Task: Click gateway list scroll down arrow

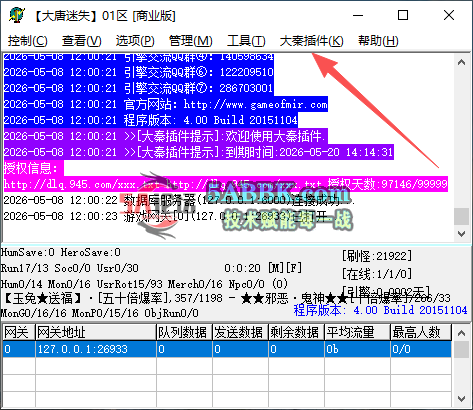Action: tap(462, 398)
